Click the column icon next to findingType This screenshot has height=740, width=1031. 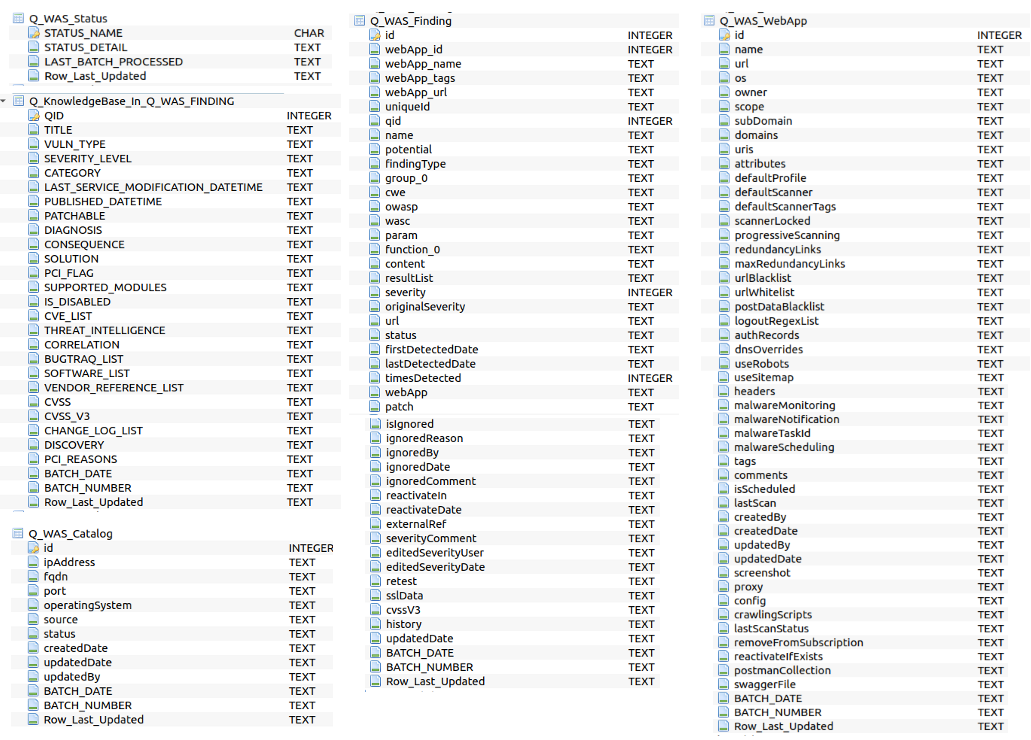pyautogui.click(x=375, y=164)
